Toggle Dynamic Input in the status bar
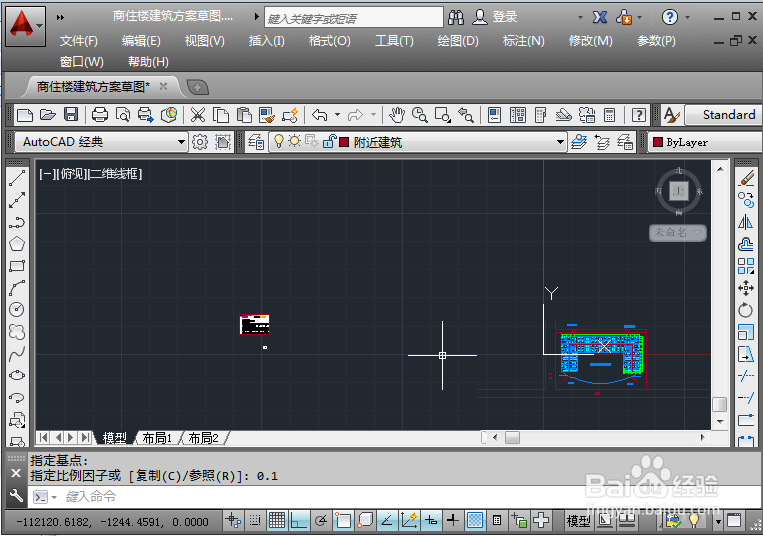763x536 pixels. coord(431,521)
